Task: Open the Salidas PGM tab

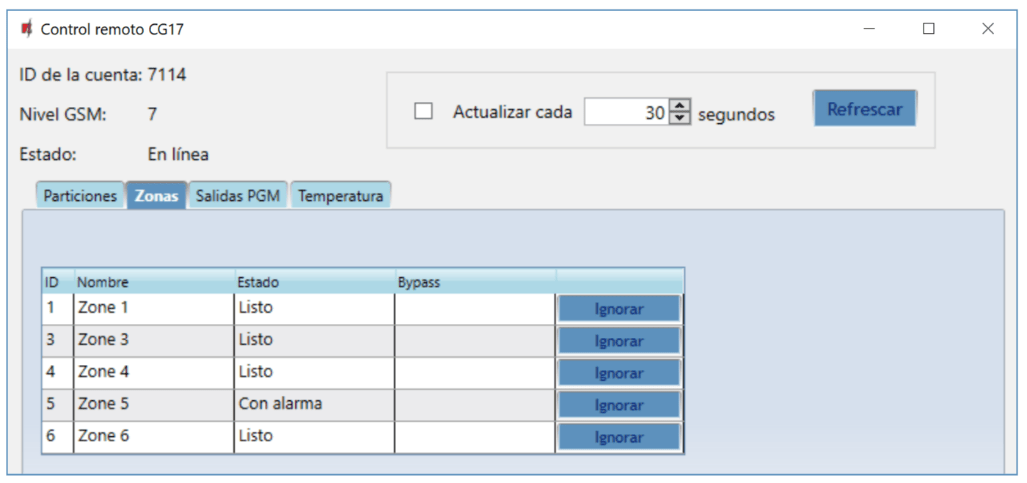Action: coord(239,196)
